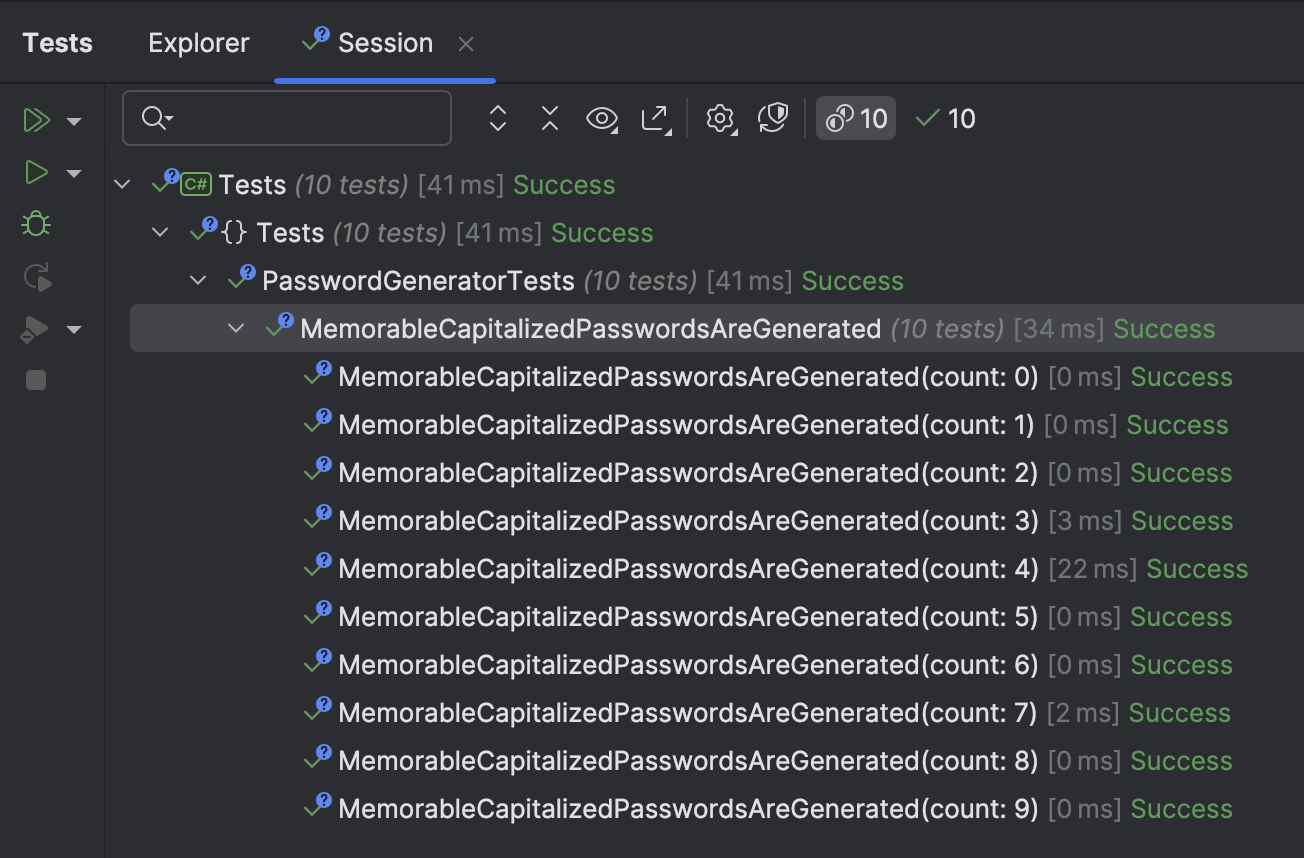Stop the test run with the square icon
The image size is (1304, 858).
coord(36,380)
